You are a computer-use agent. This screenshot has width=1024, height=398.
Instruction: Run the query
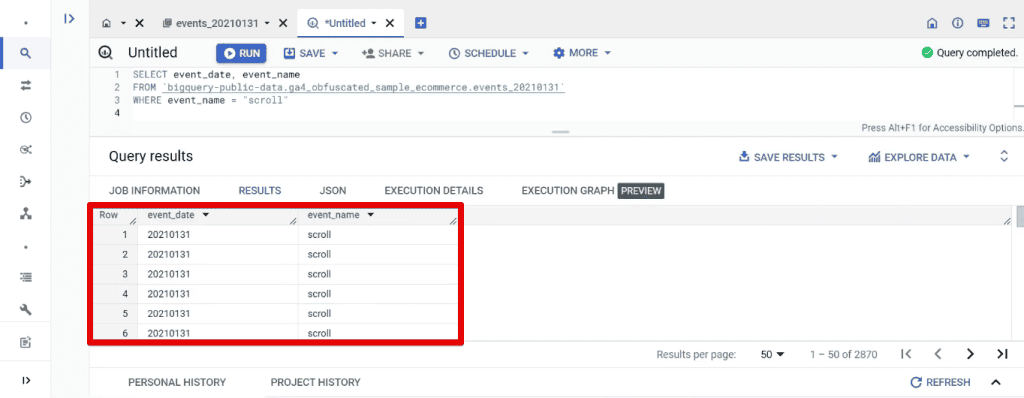pyautogui.click(x=242, y=54)
